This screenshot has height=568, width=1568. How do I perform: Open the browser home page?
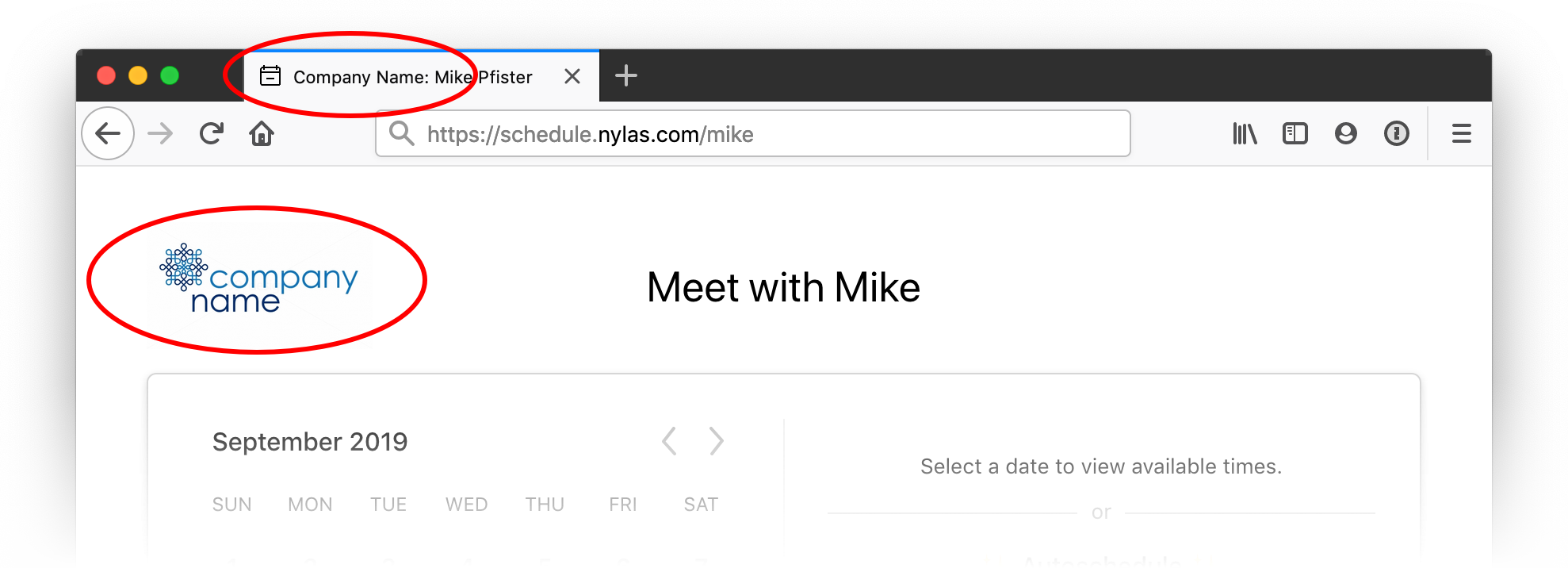[262, 133]
